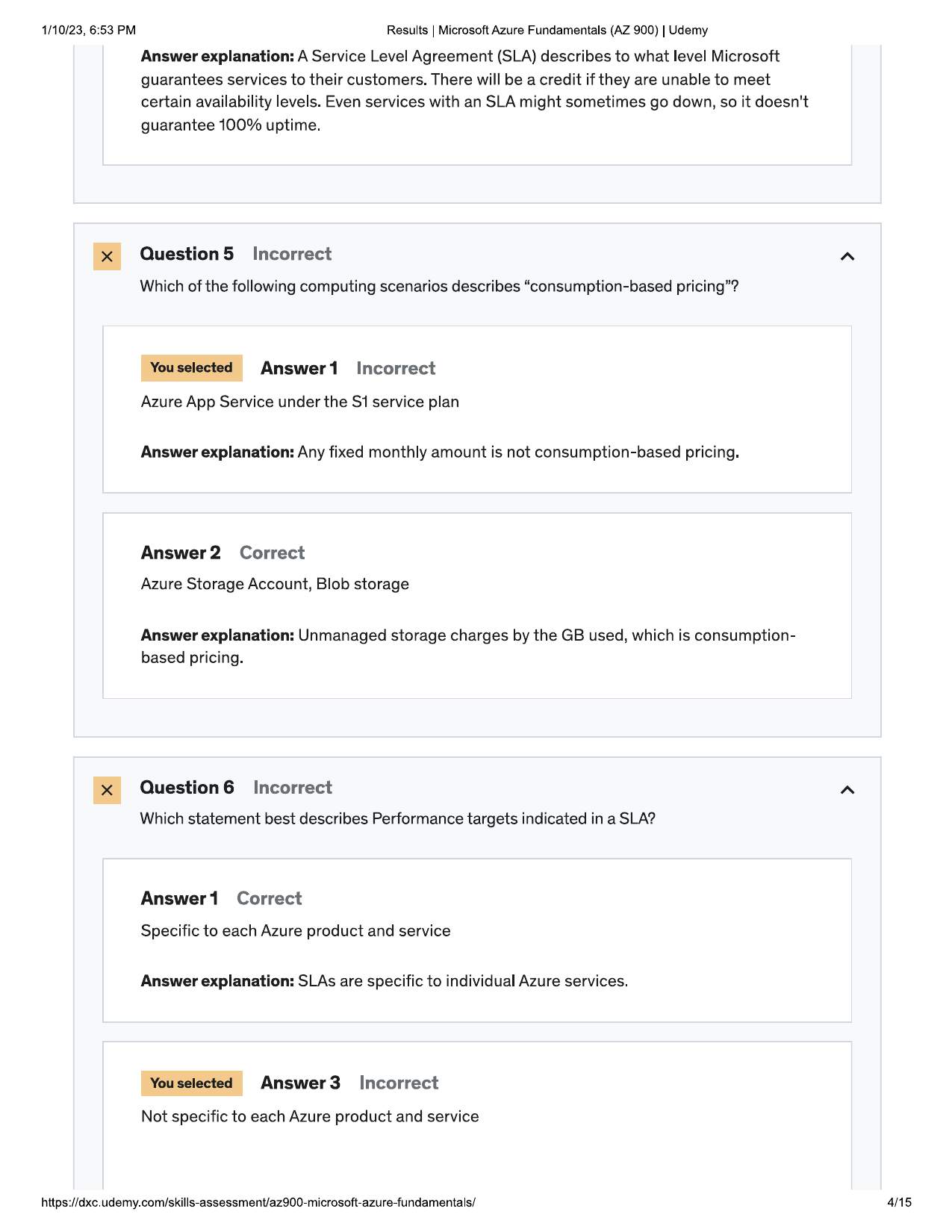Screen dimensions: 952x1232
Task: Click the Correct label beside Answer 2
Action: (x=273, y=553)
